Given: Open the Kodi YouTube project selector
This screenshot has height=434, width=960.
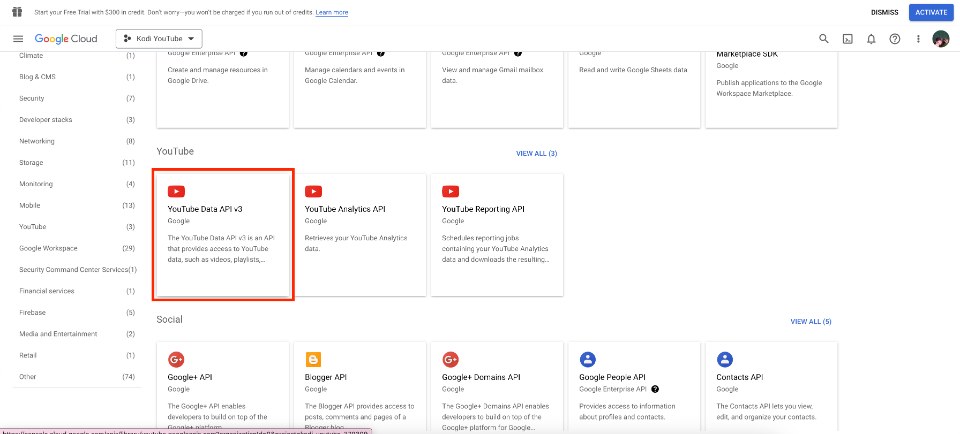Looking at the screenshot, I should (x=159, y=39).
